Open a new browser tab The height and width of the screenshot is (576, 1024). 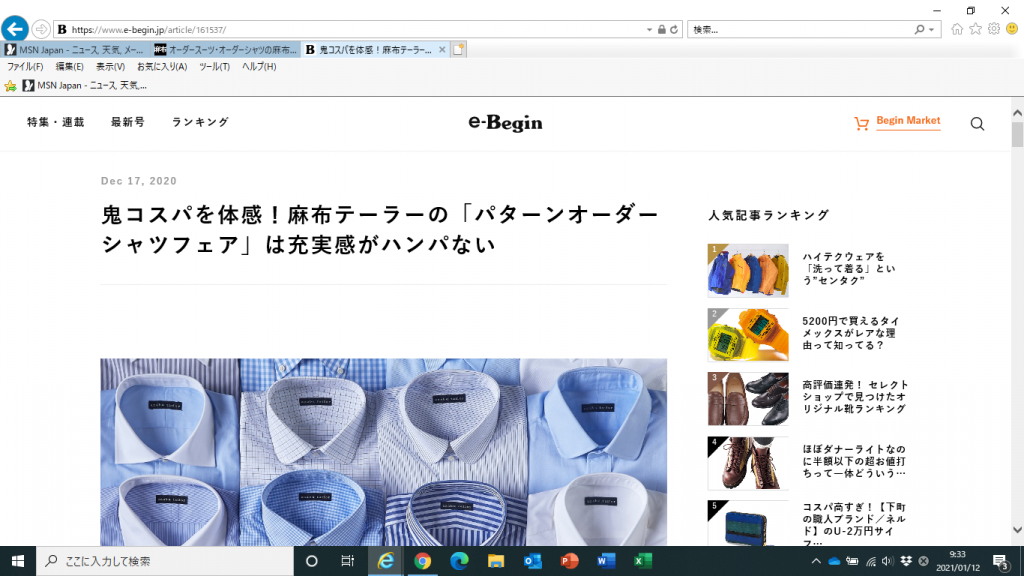coord(458,50)
